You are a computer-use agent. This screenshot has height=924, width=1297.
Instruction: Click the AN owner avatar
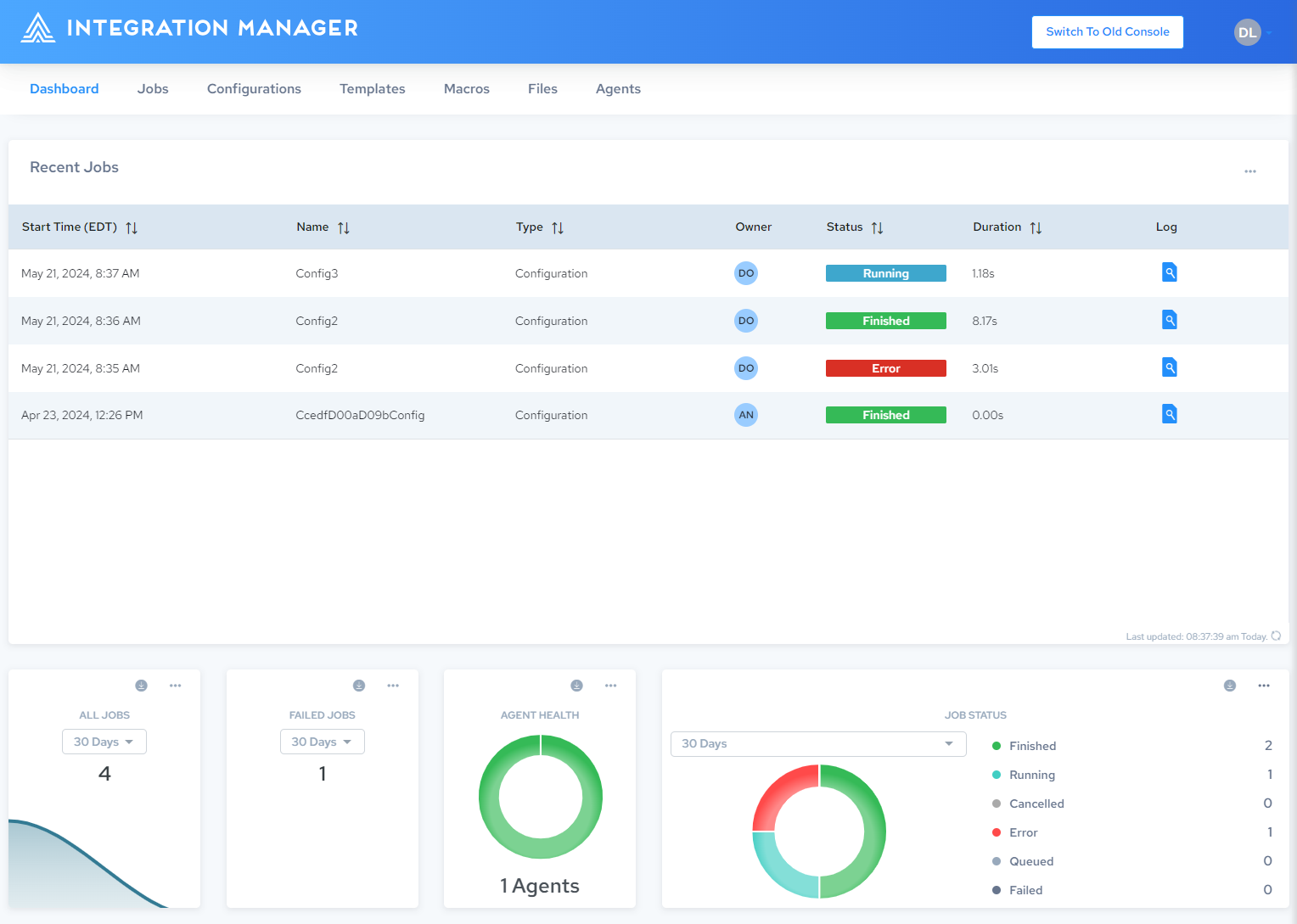746,415
